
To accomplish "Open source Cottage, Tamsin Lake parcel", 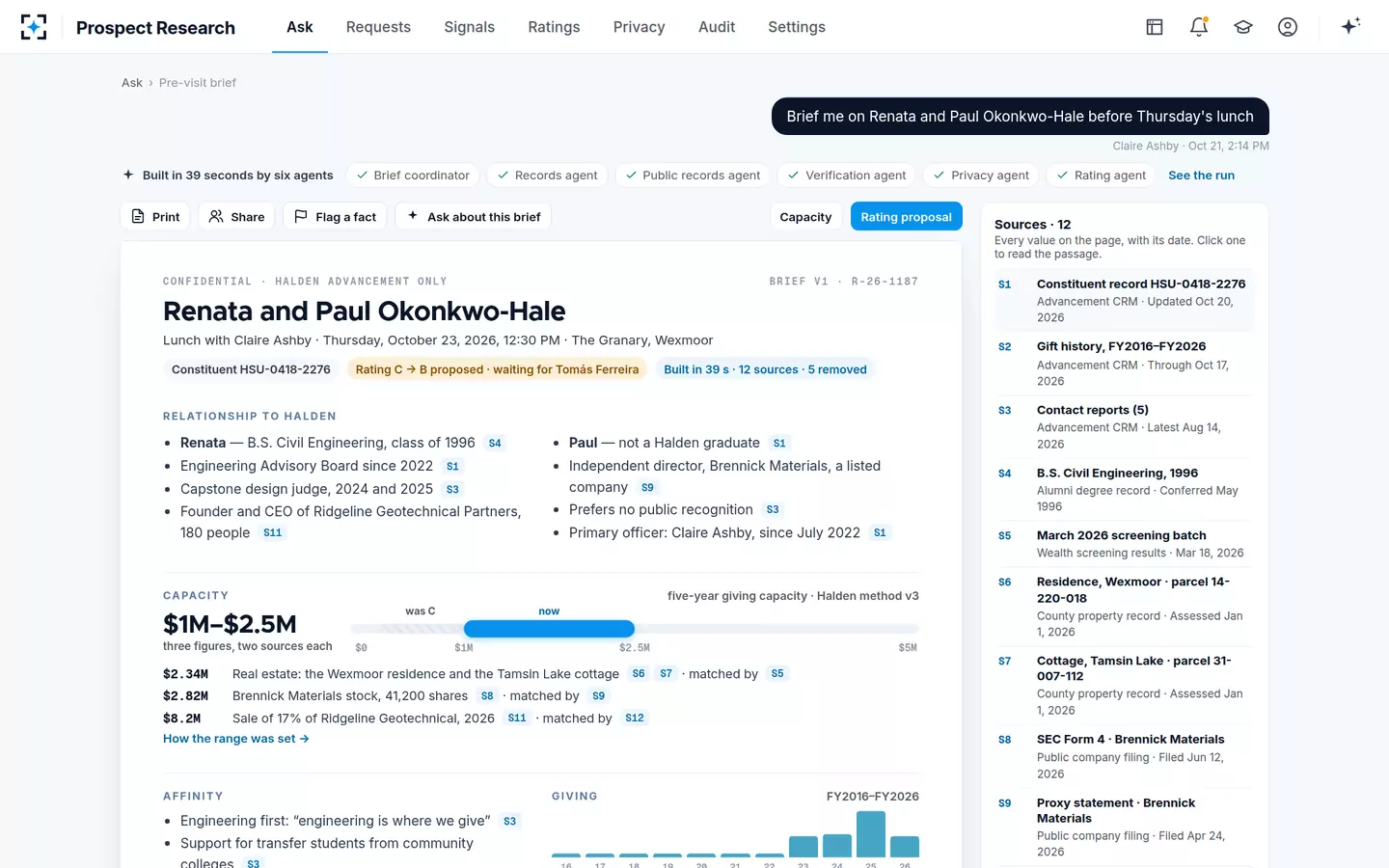I will [1125, 686].
